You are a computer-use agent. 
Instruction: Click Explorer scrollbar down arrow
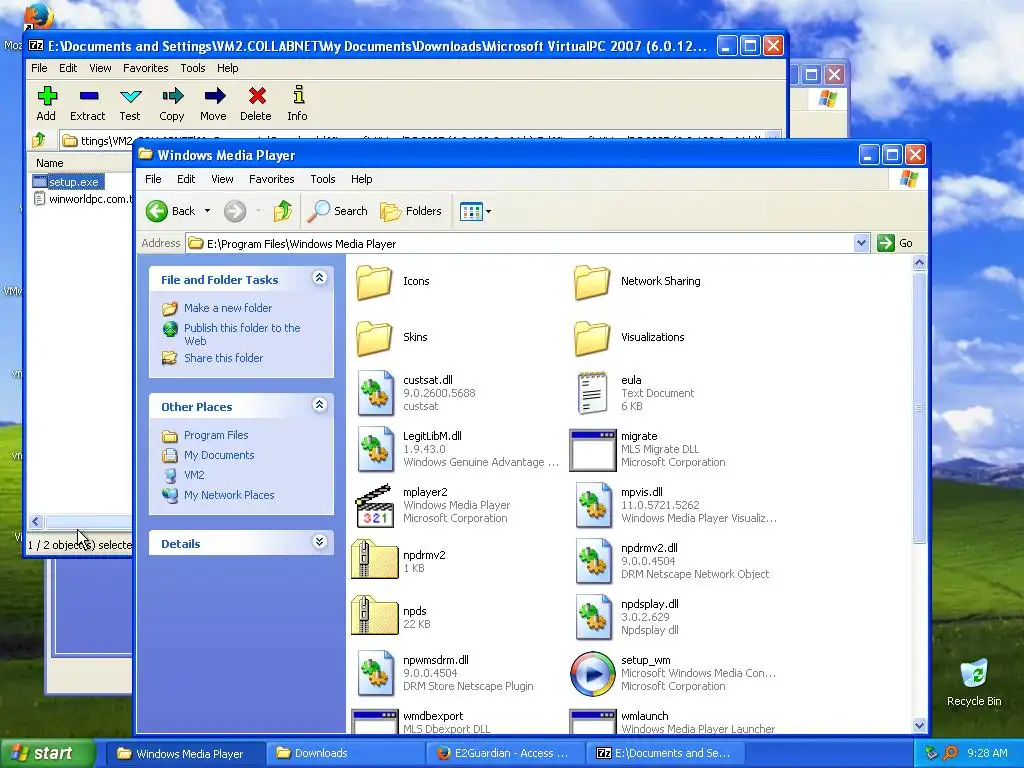[x=919, y=724]
